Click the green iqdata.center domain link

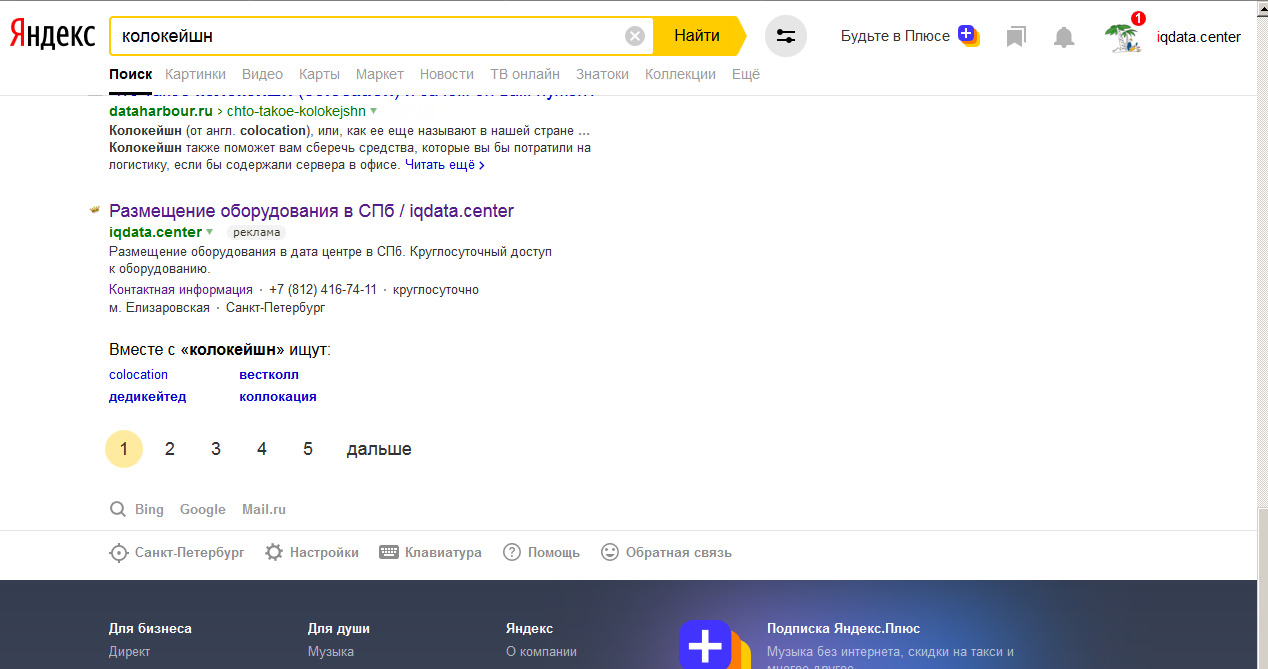pyautogui.click(x=155, y=232)
